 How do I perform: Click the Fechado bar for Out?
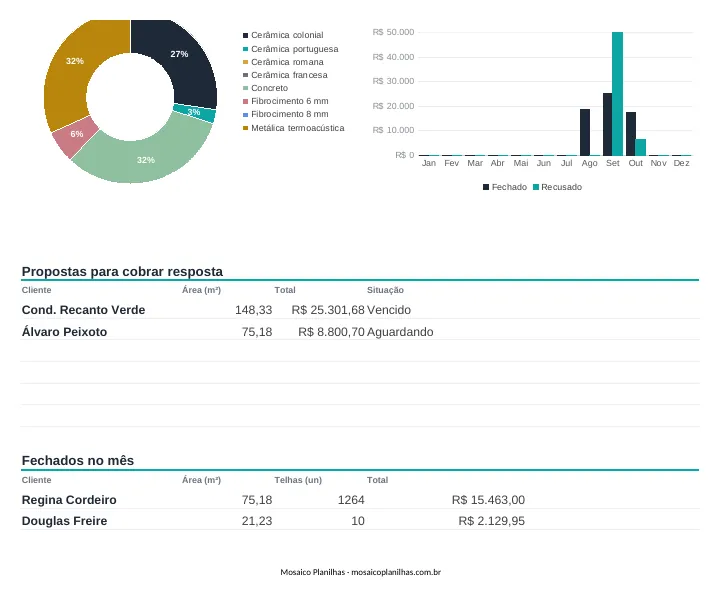tap(631, 134)
